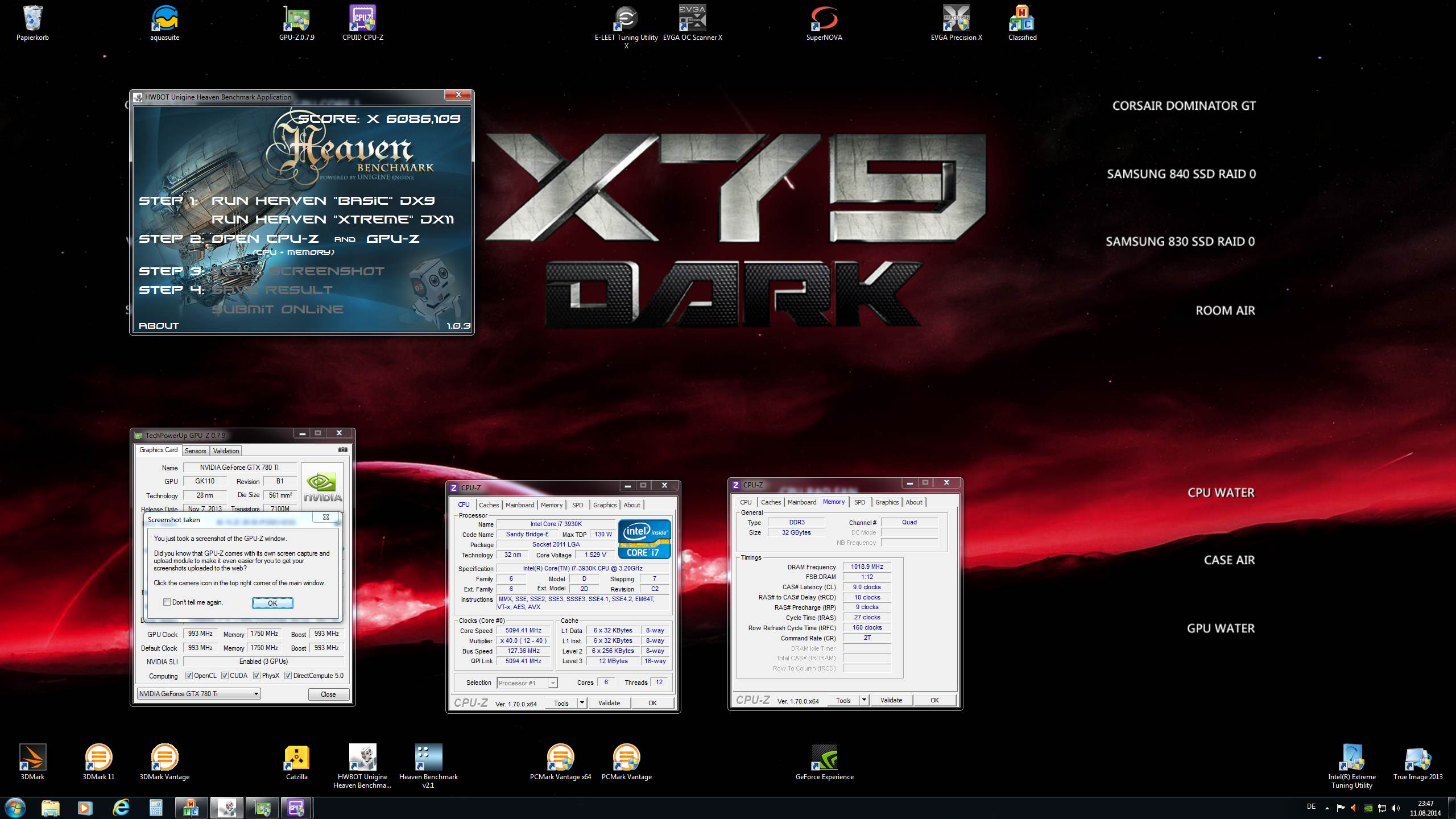Launch aquasuite desktop shortcut
Image resolution: width=1456 pixels, height=819 pixels.
point(164,23)
